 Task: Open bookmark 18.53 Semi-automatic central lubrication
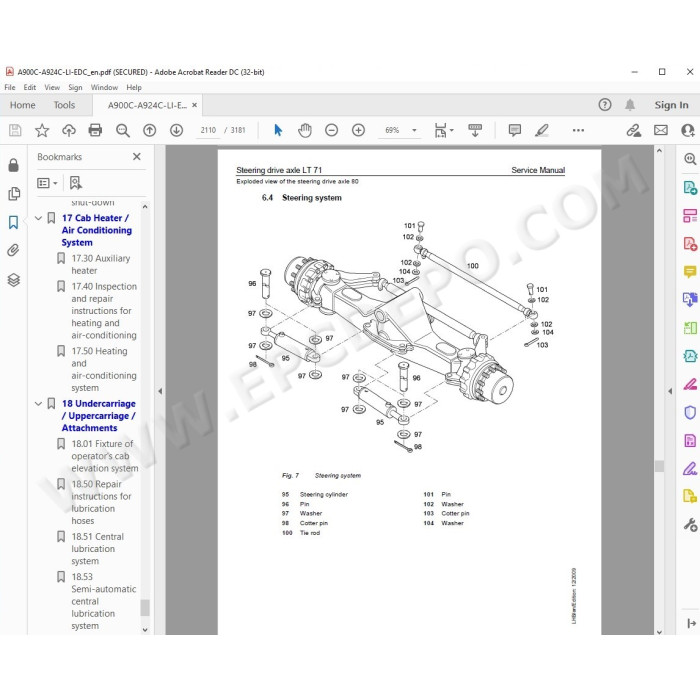point(104,601)
